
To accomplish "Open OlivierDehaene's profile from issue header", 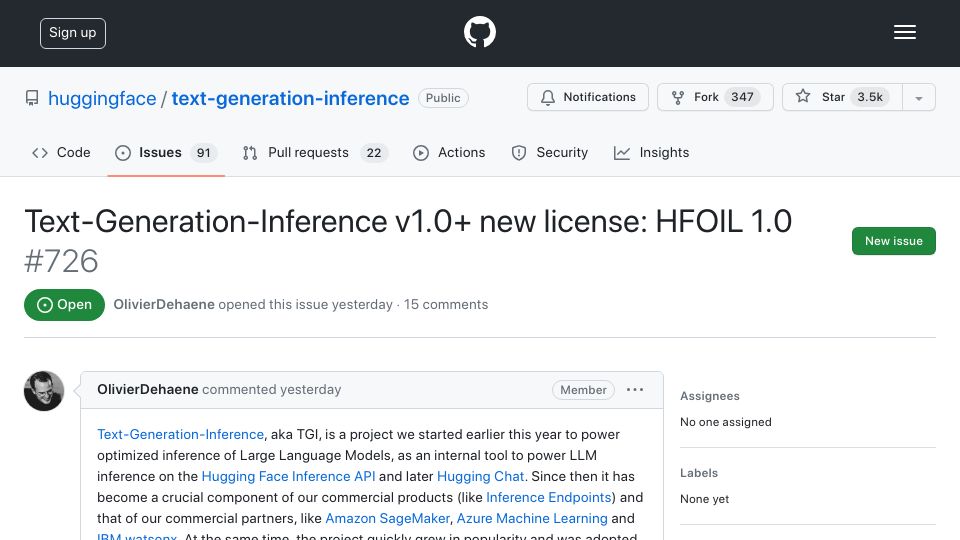I will [164, 304].
